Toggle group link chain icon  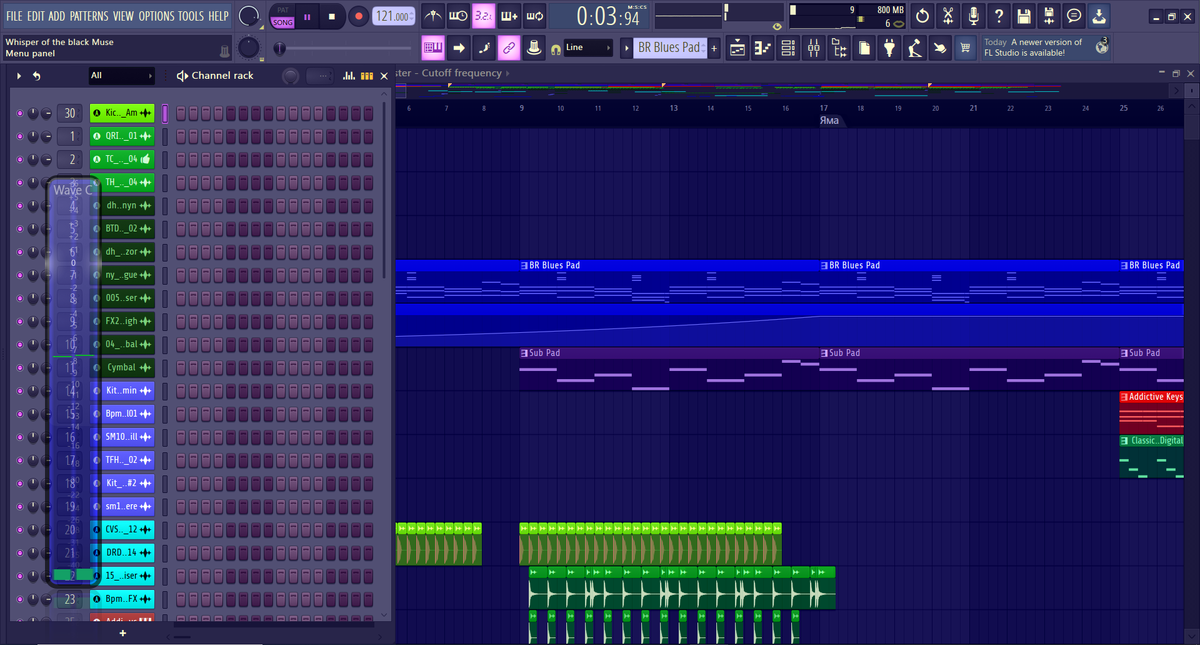click(x=508, y=47)
